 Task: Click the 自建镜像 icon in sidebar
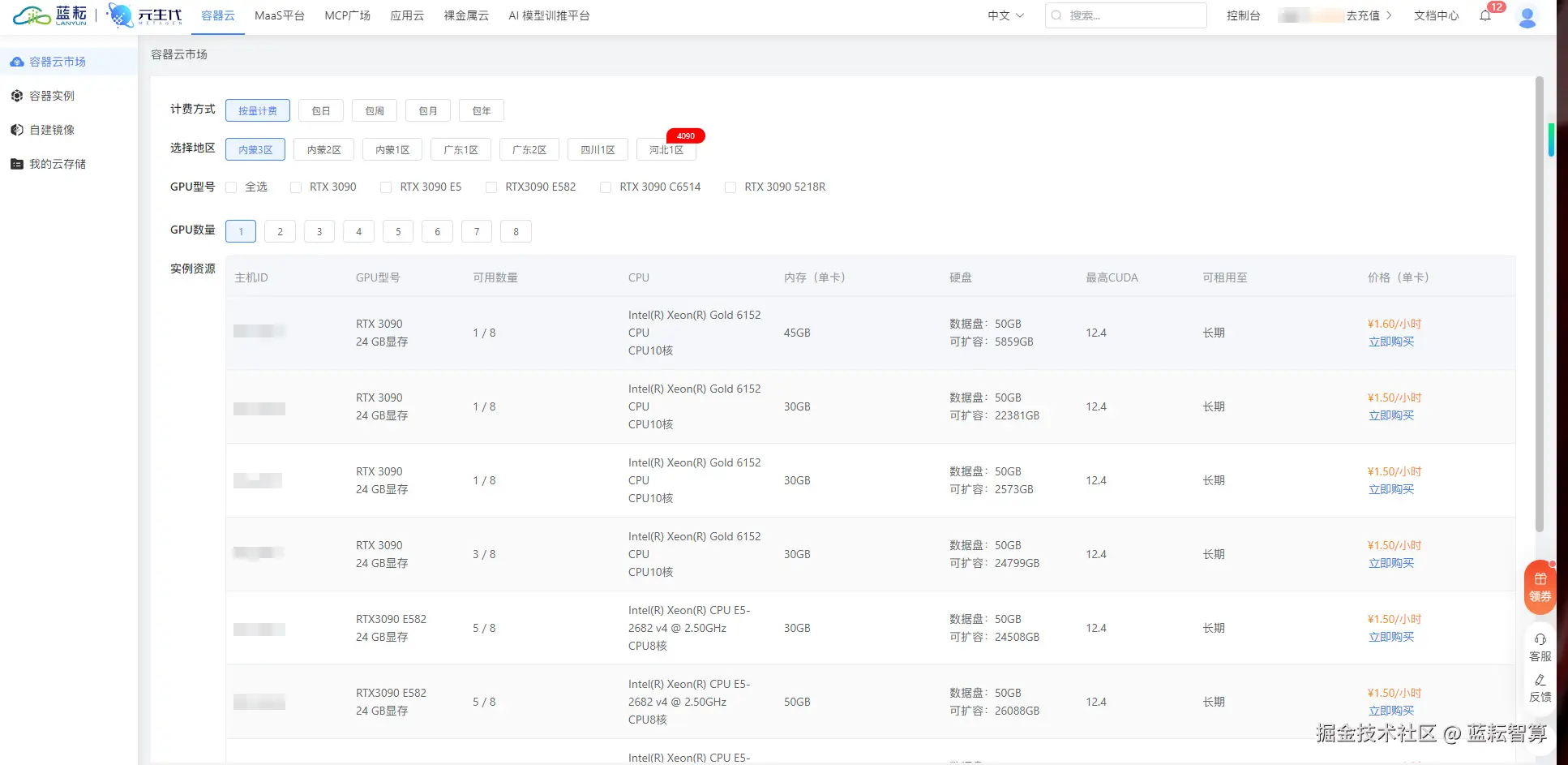point(16,130)
